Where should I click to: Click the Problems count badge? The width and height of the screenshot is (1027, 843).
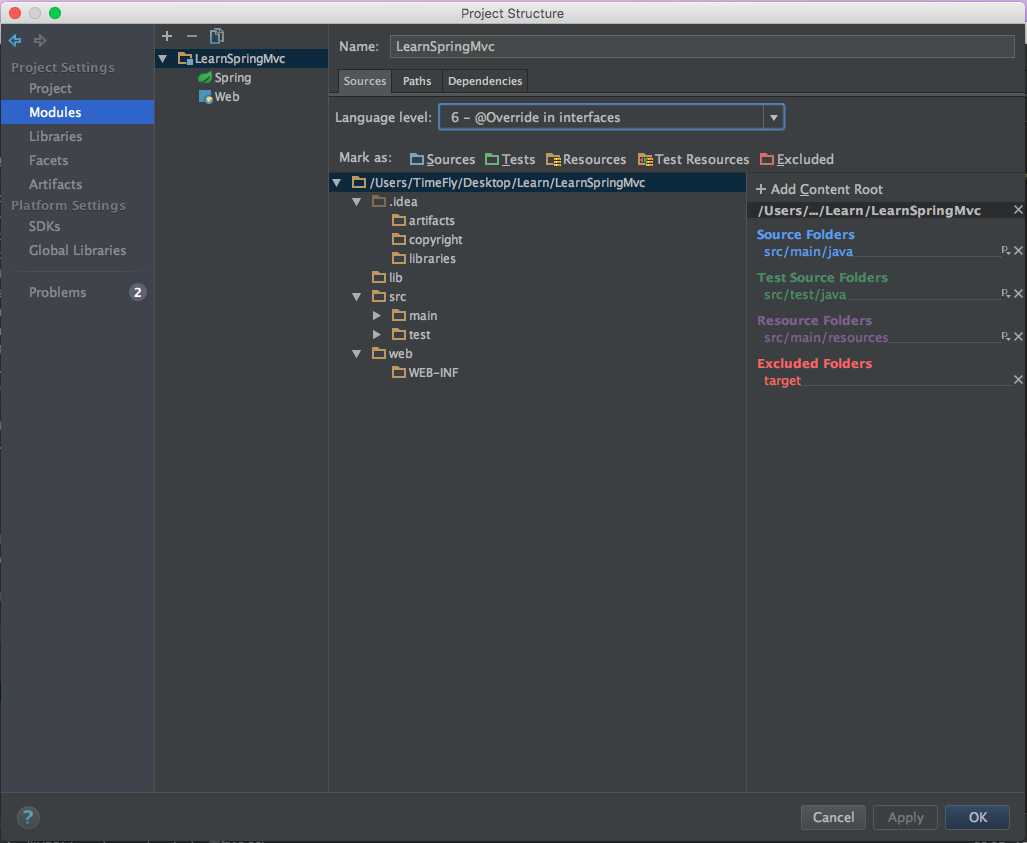138,292
